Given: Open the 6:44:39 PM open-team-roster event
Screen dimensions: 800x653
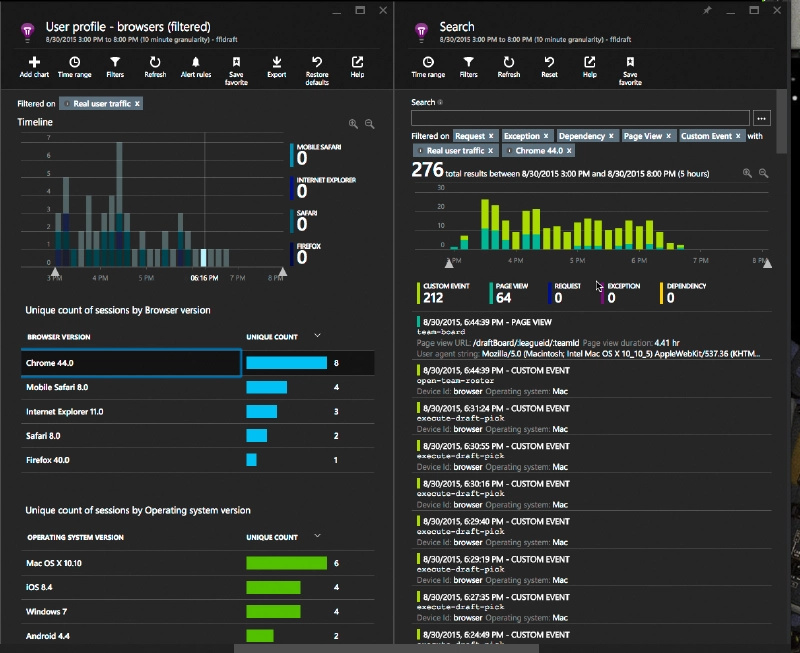Looking at the screenshot, I should pos(591,381).
